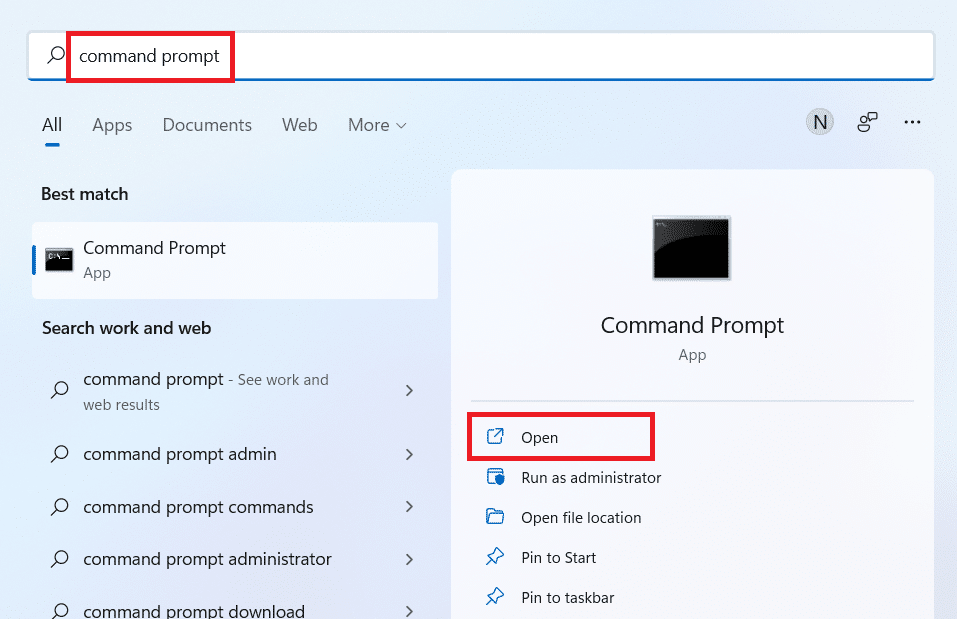Select 'command prompt admin' suggestion
Image resolution: width=957 pixels, height=619 pixels.
[235, 454]
